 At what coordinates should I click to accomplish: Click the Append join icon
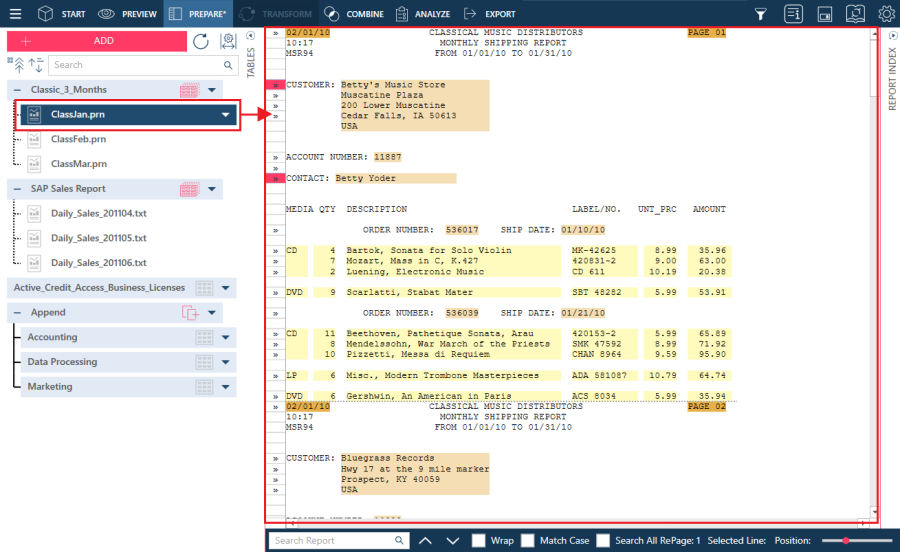tap(190, 313)
